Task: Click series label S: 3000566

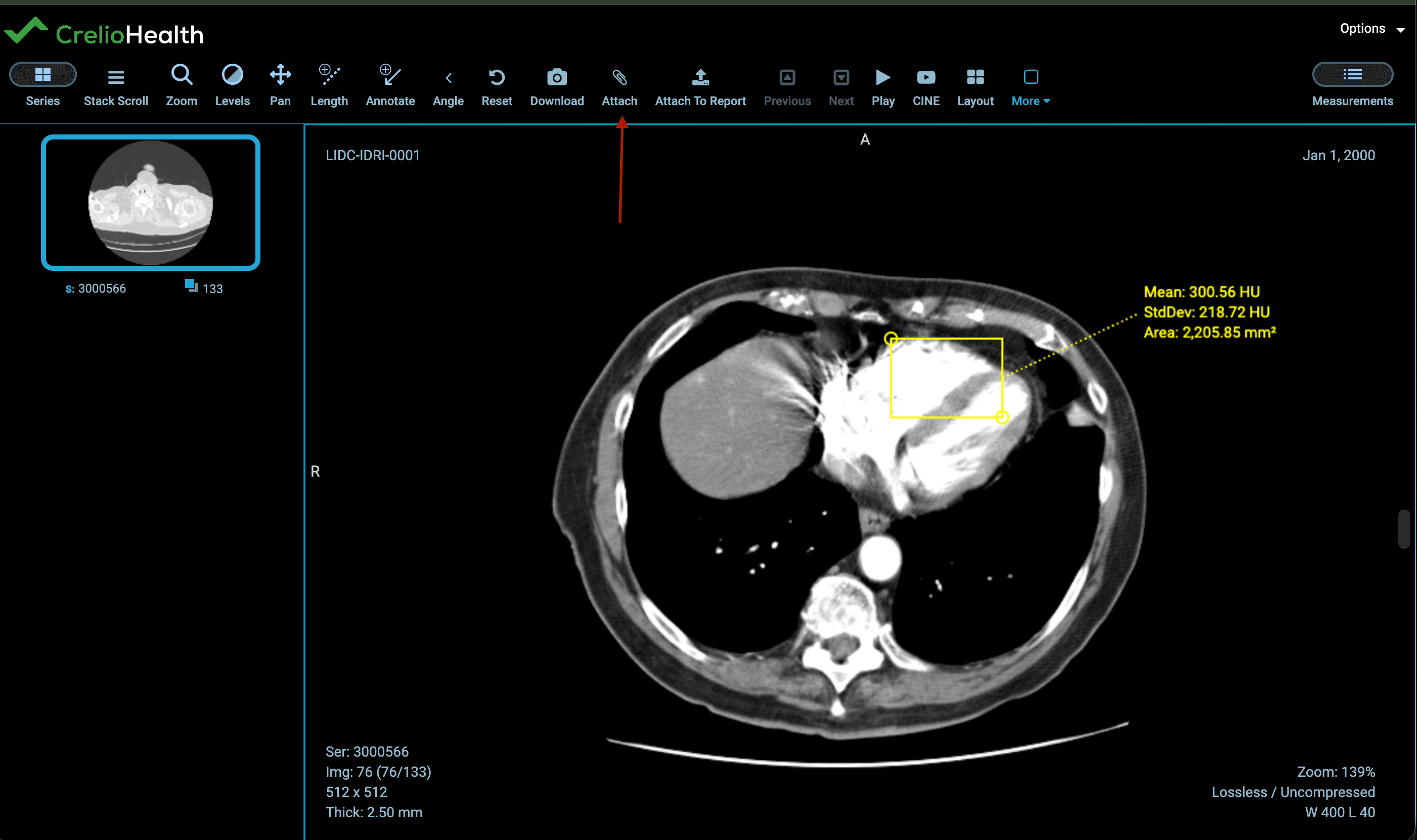Action: pyautogui.click(x=96, y=289)
